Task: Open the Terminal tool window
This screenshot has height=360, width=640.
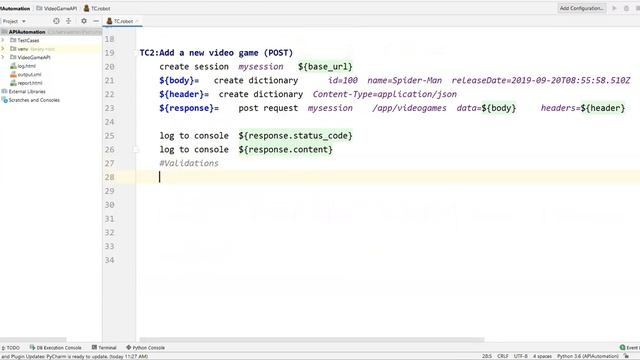Action: pos(104,347)
